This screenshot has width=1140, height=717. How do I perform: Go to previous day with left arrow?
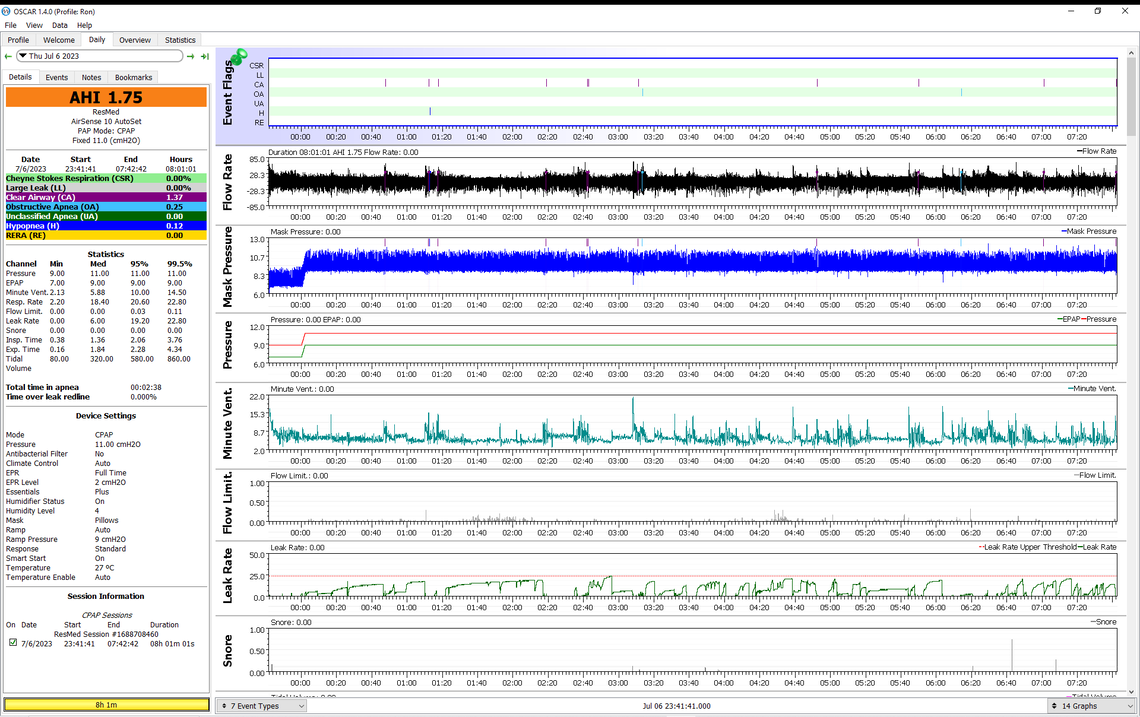(9, 56)
